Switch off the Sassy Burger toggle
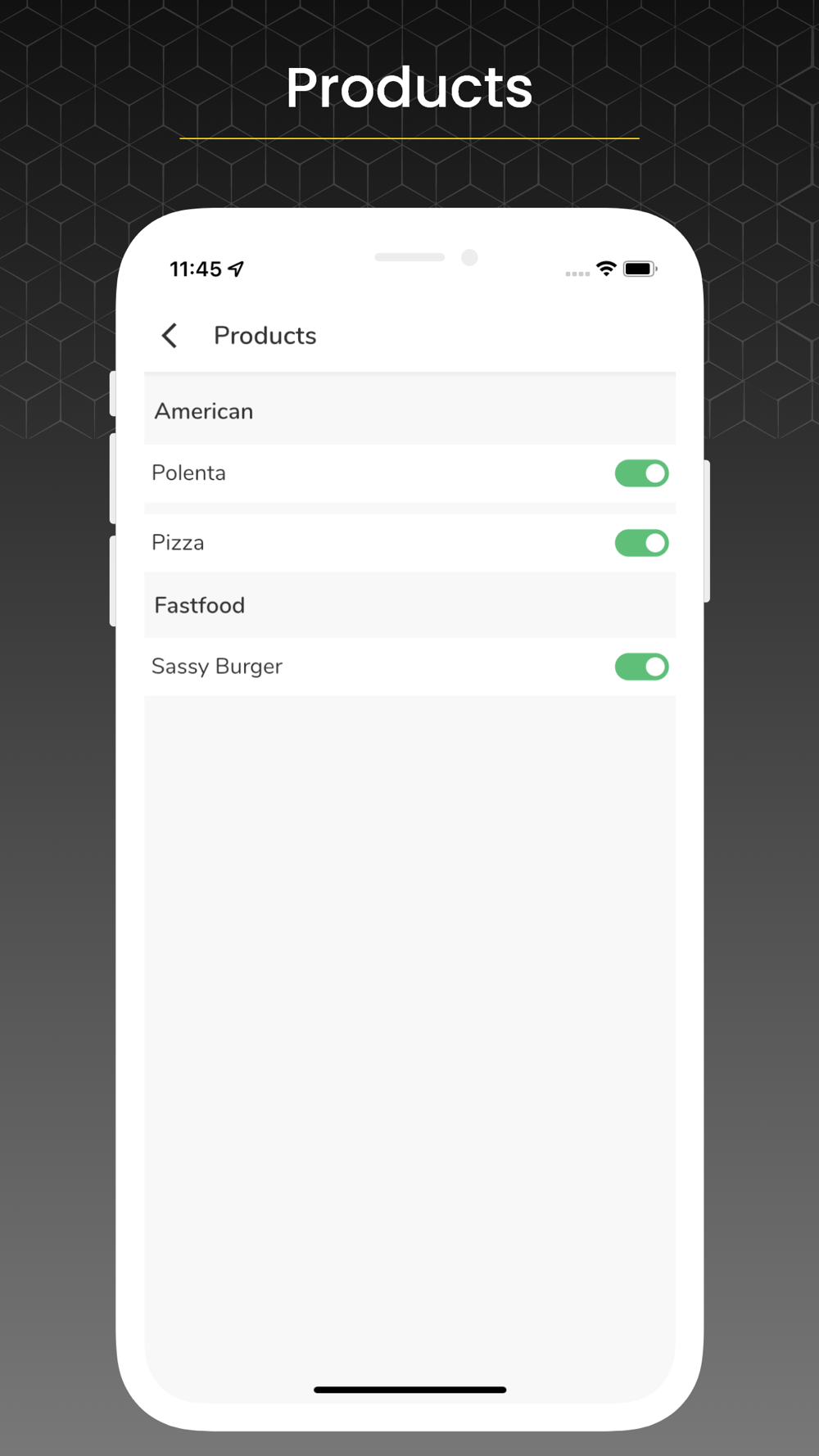 coord(642,667)
